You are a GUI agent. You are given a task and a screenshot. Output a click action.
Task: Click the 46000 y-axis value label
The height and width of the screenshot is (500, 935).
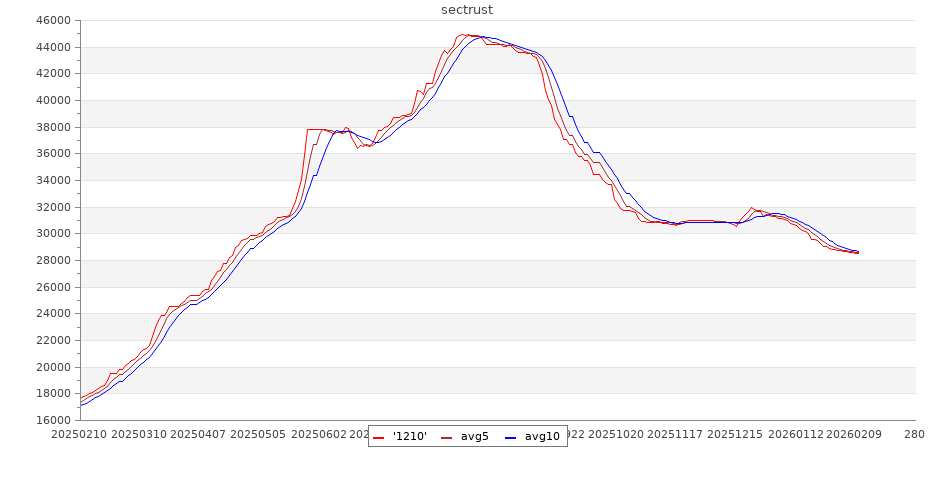click(x=52, y=20)
